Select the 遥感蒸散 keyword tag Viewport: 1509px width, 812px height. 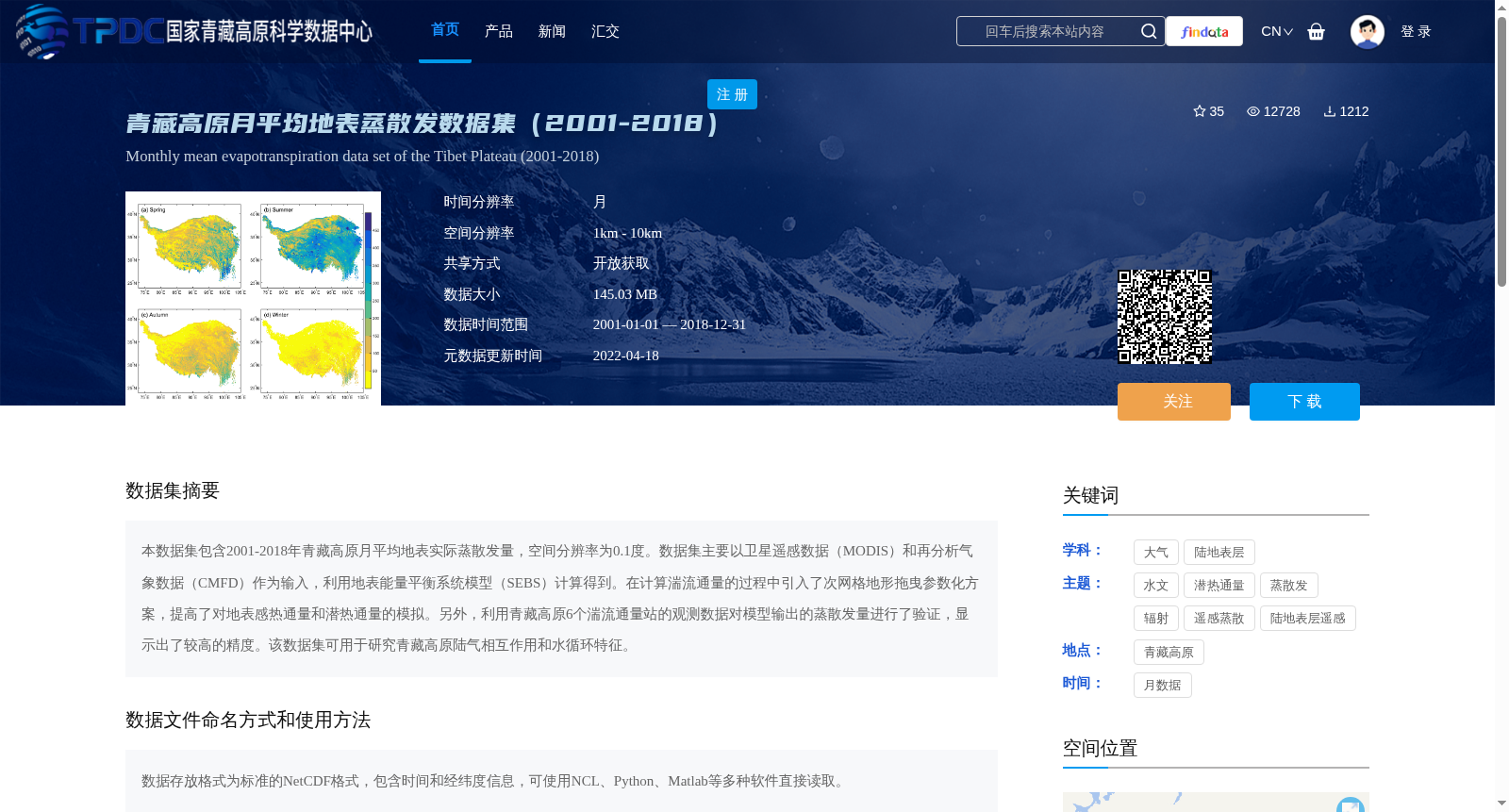click(x=1219, y=619)
